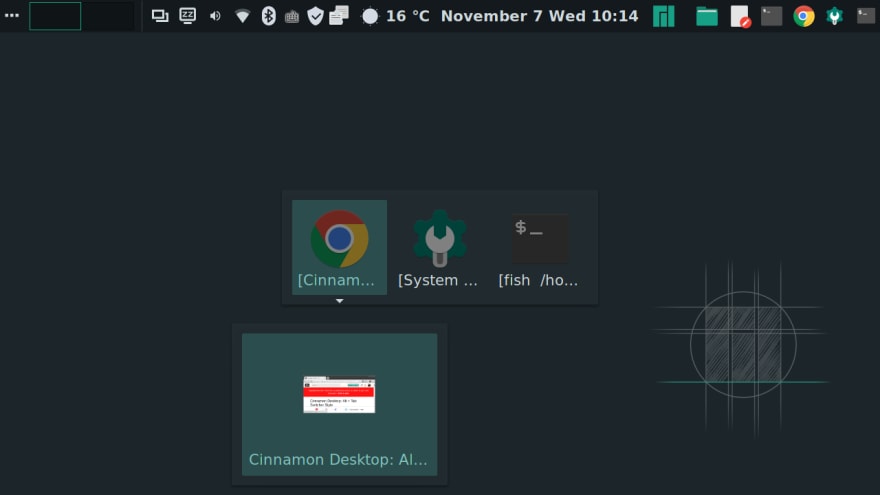Click the arrow below the Chrome entry
This screenshot has width=880, height=495.
click(x=340, y=301)
